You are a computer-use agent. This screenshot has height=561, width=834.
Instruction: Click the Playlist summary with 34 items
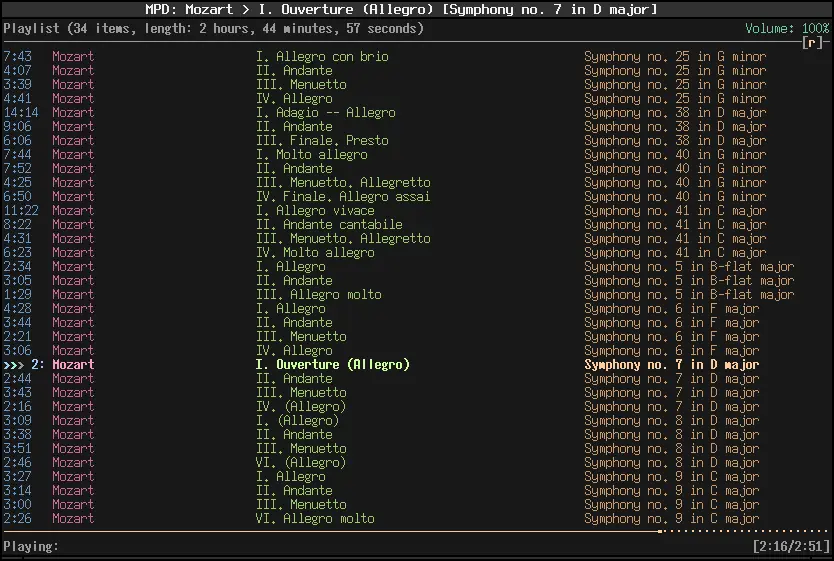(213, 29)
